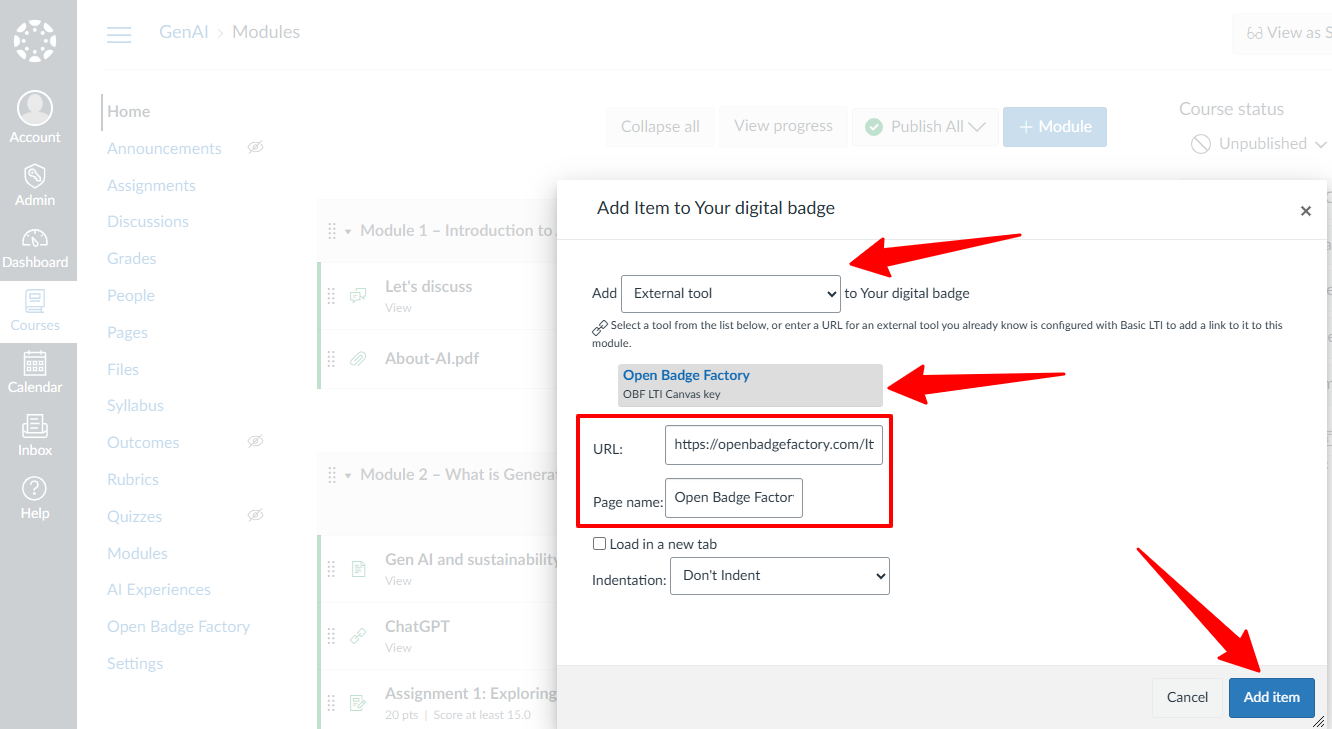Cancel the Add Item dialog

(1187, 697)
